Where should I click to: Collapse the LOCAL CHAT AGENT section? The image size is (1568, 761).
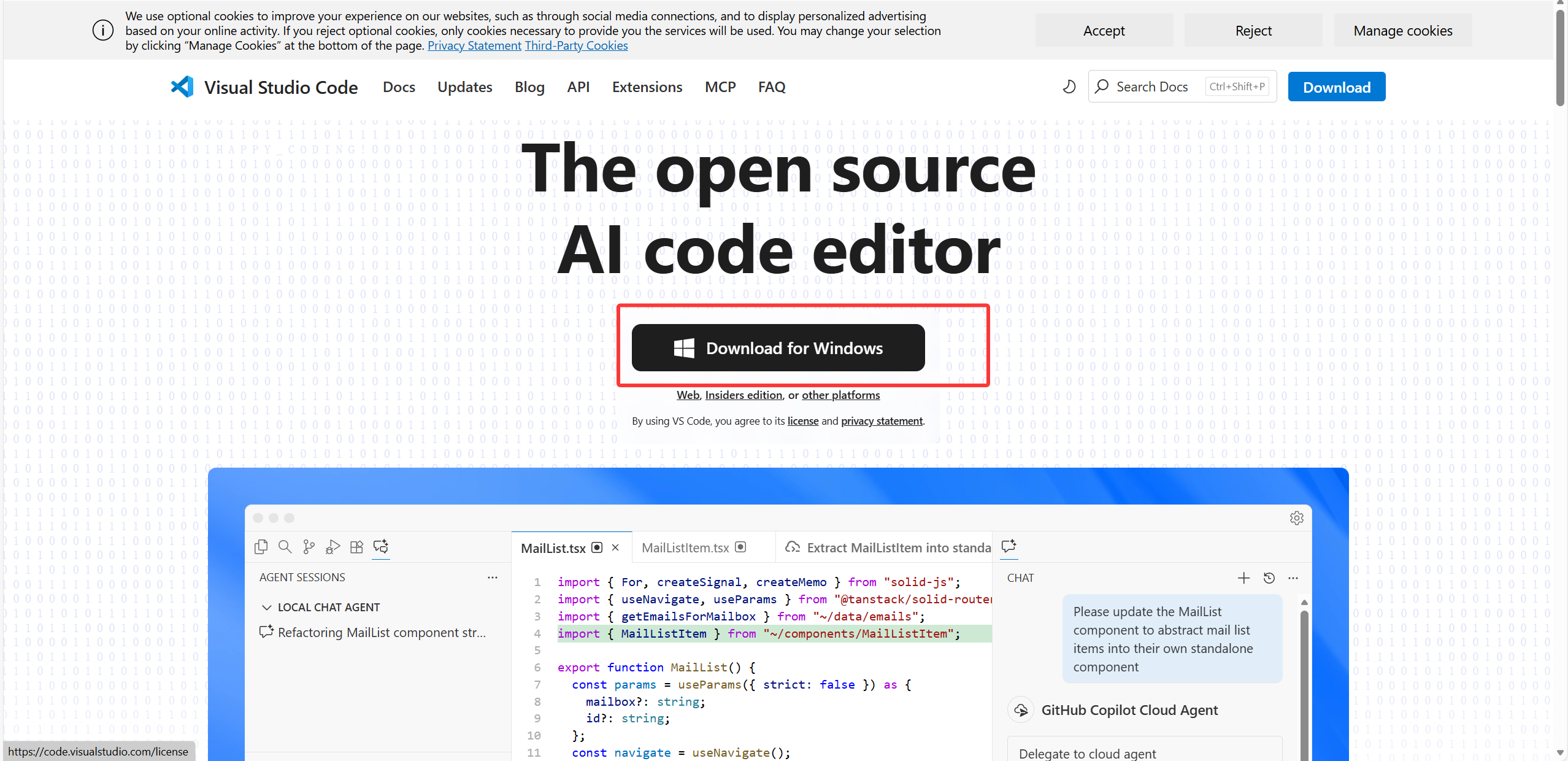[267, 607]
